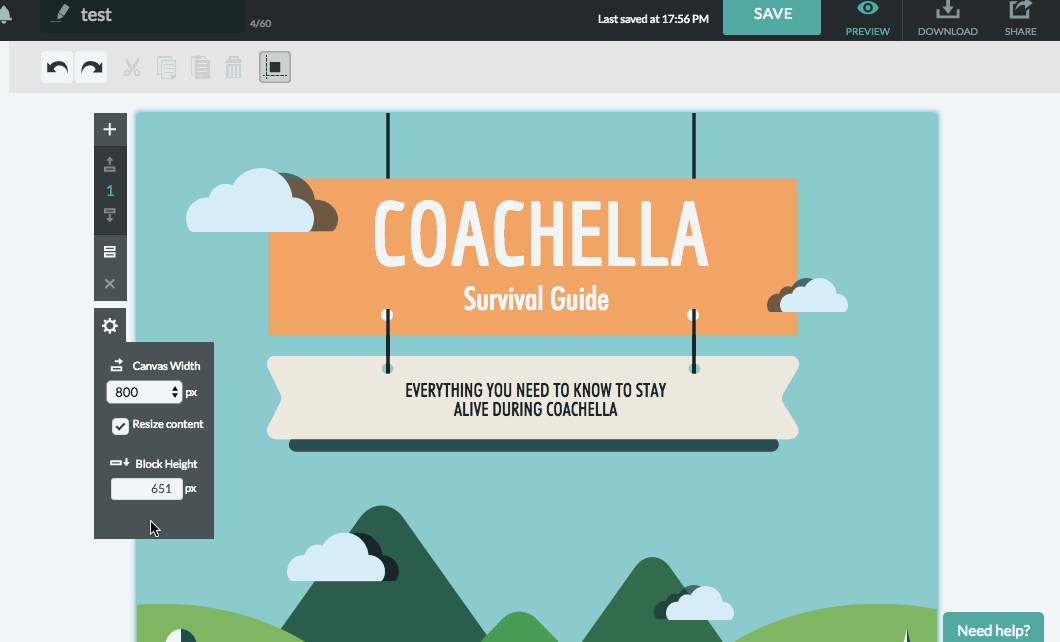Image resolution: width=1060 pixels, height=642 pixels.
Task: Select the small cloud right of banner
Action: point(808,295)
